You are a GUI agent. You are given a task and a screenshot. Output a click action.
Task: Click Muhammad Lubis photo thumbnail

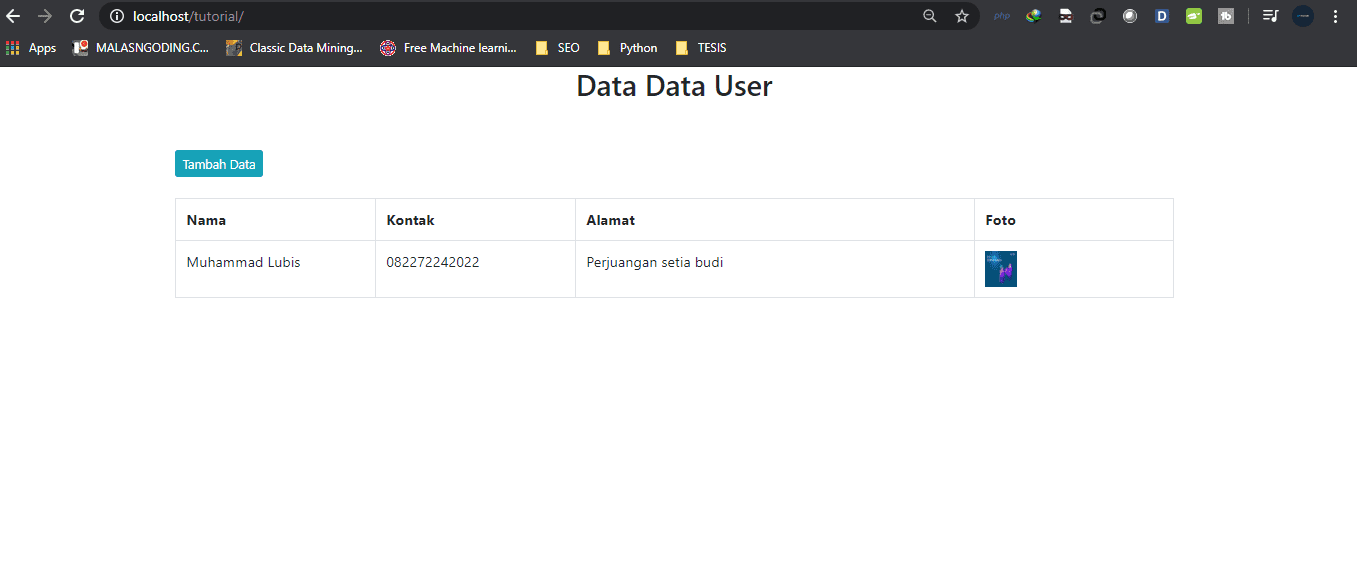[x=1001, y=269]
